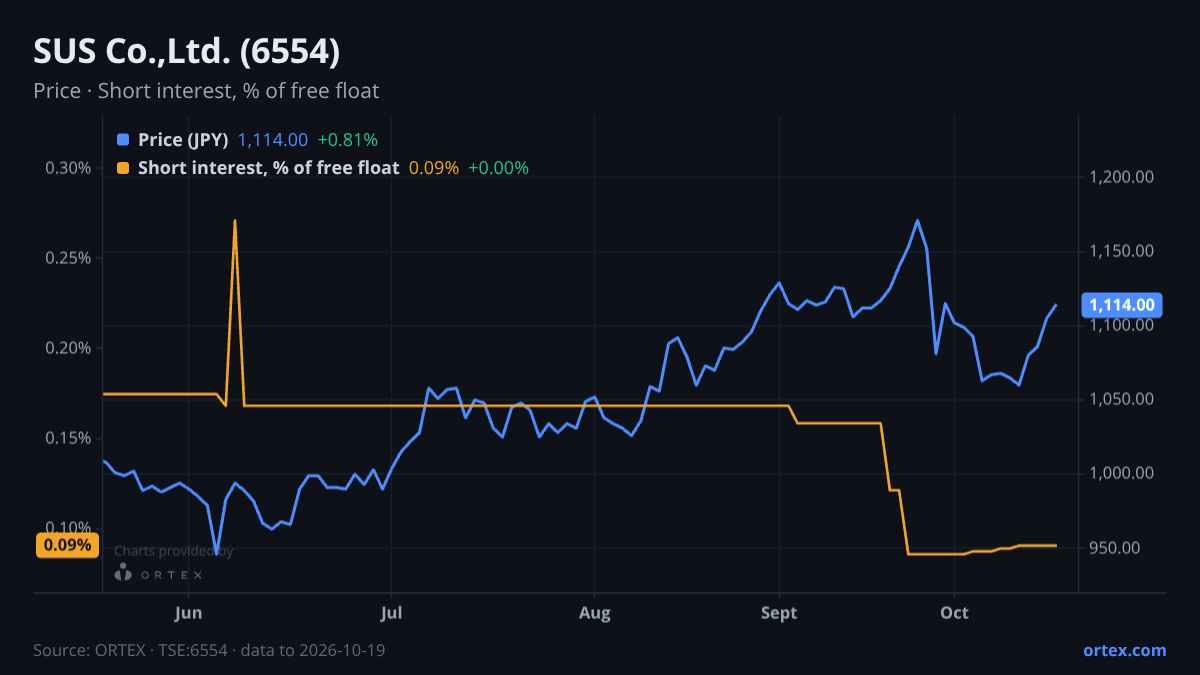Click the Oct x-axis label
Image resolution: width=1200 pixels, height=675 pixels.
(954, 613)
